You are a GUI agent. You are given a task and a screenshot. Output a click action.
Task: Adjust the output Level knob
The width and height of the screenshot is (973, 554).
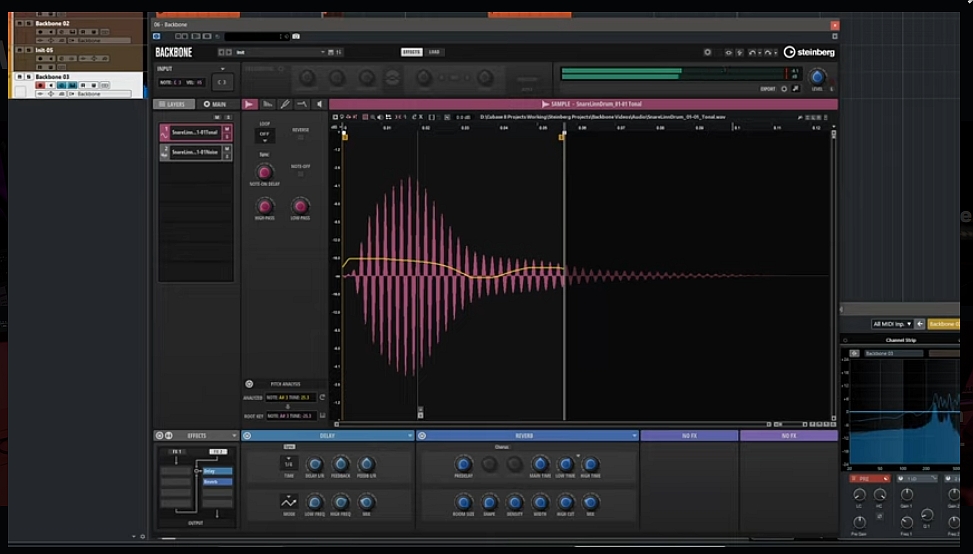click(817, 77)
